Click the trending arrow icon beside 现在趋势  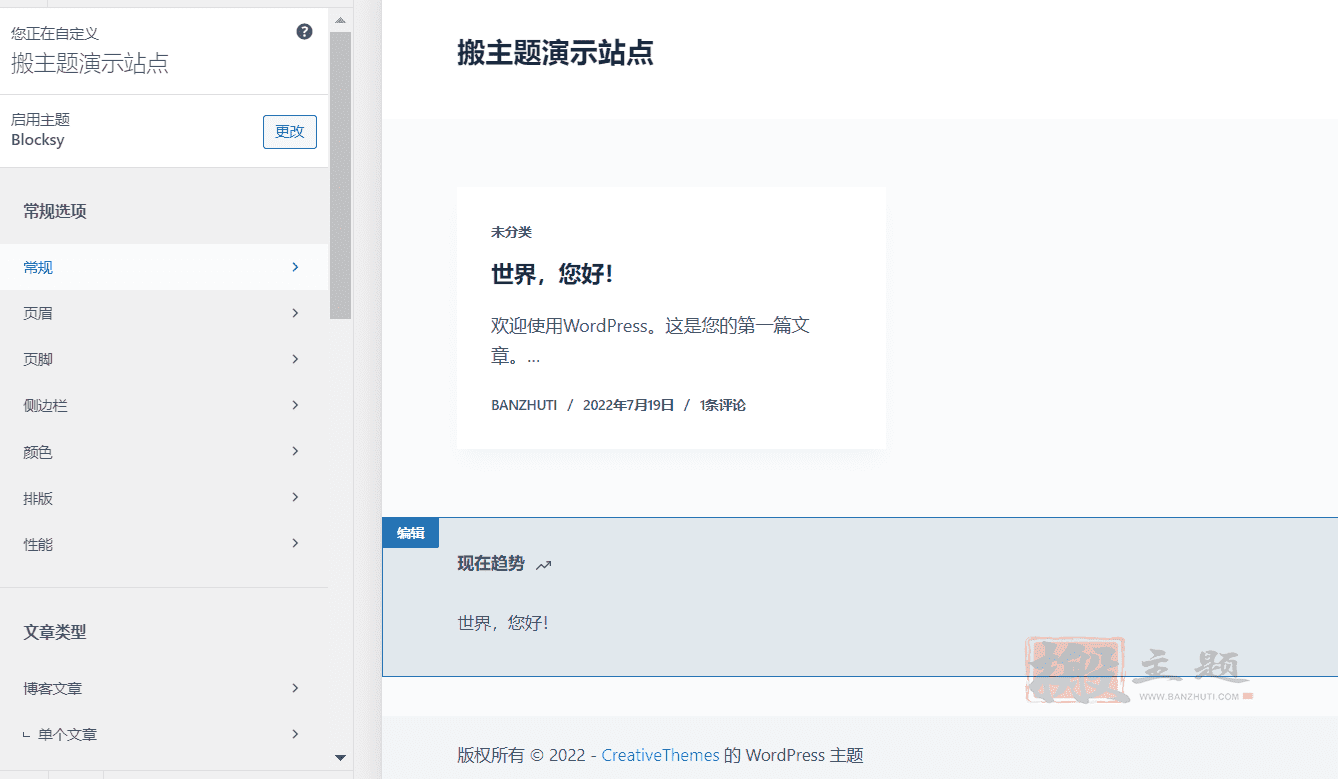[543, 565]
